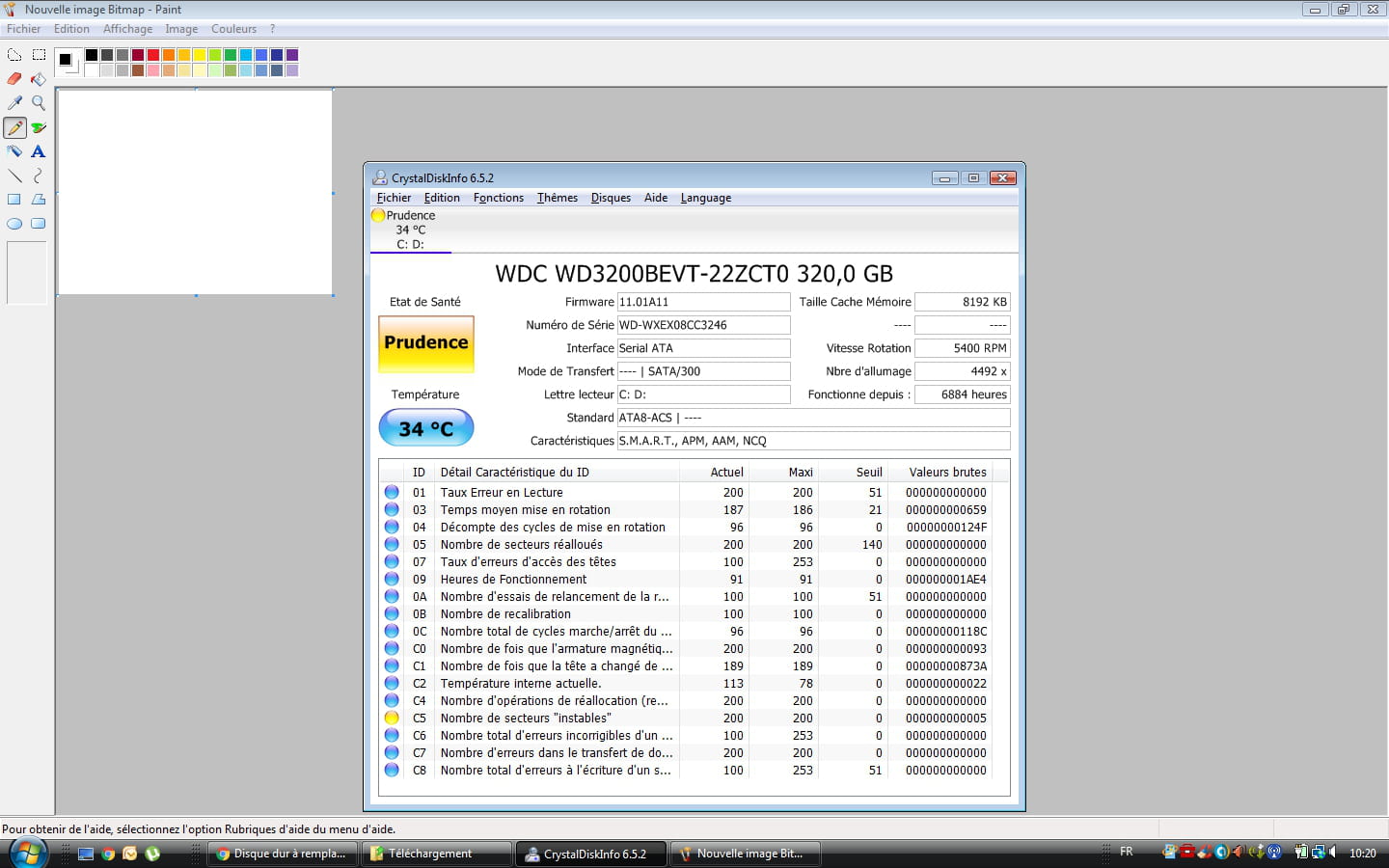The image size is (1389, 868).
Task: Click the Firmware field 11.01A11
Action: click(703, 302)
